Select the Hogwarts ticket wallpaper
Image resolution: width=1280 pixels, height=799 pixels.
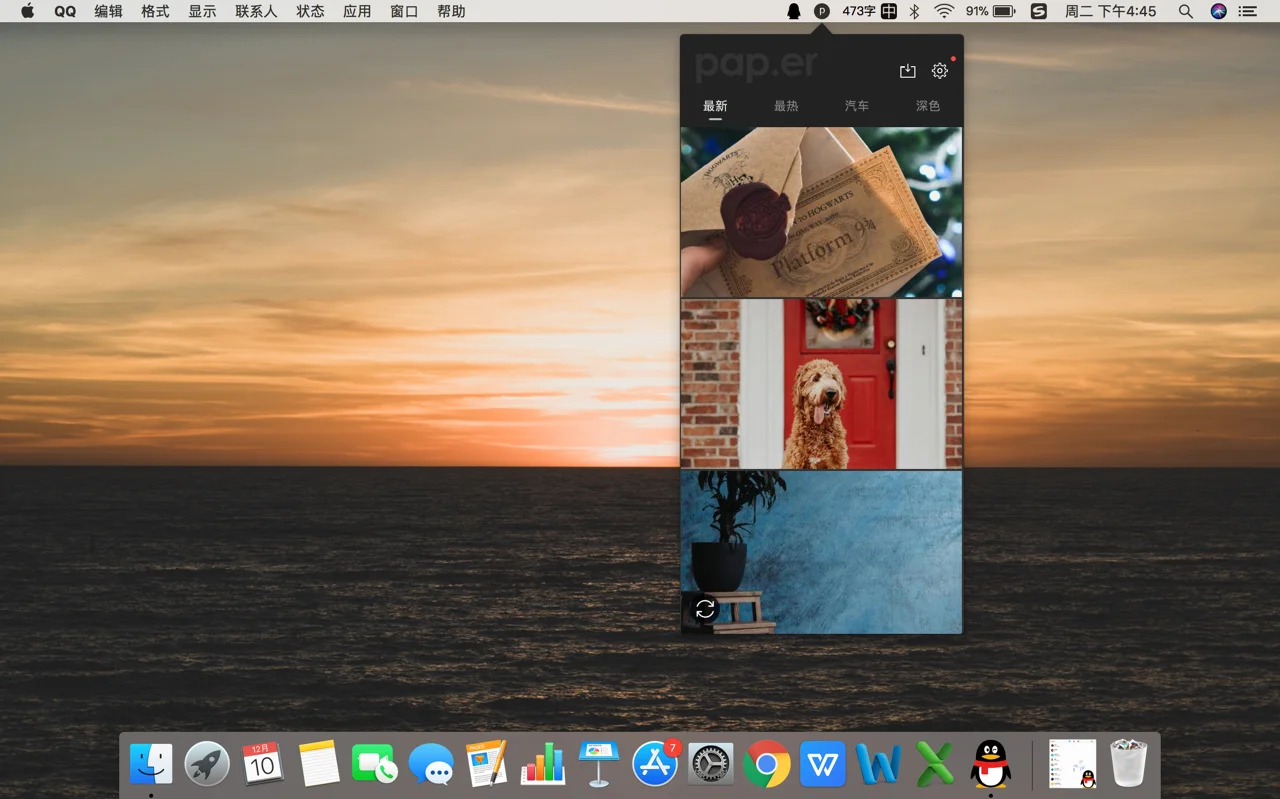point(821,212)
